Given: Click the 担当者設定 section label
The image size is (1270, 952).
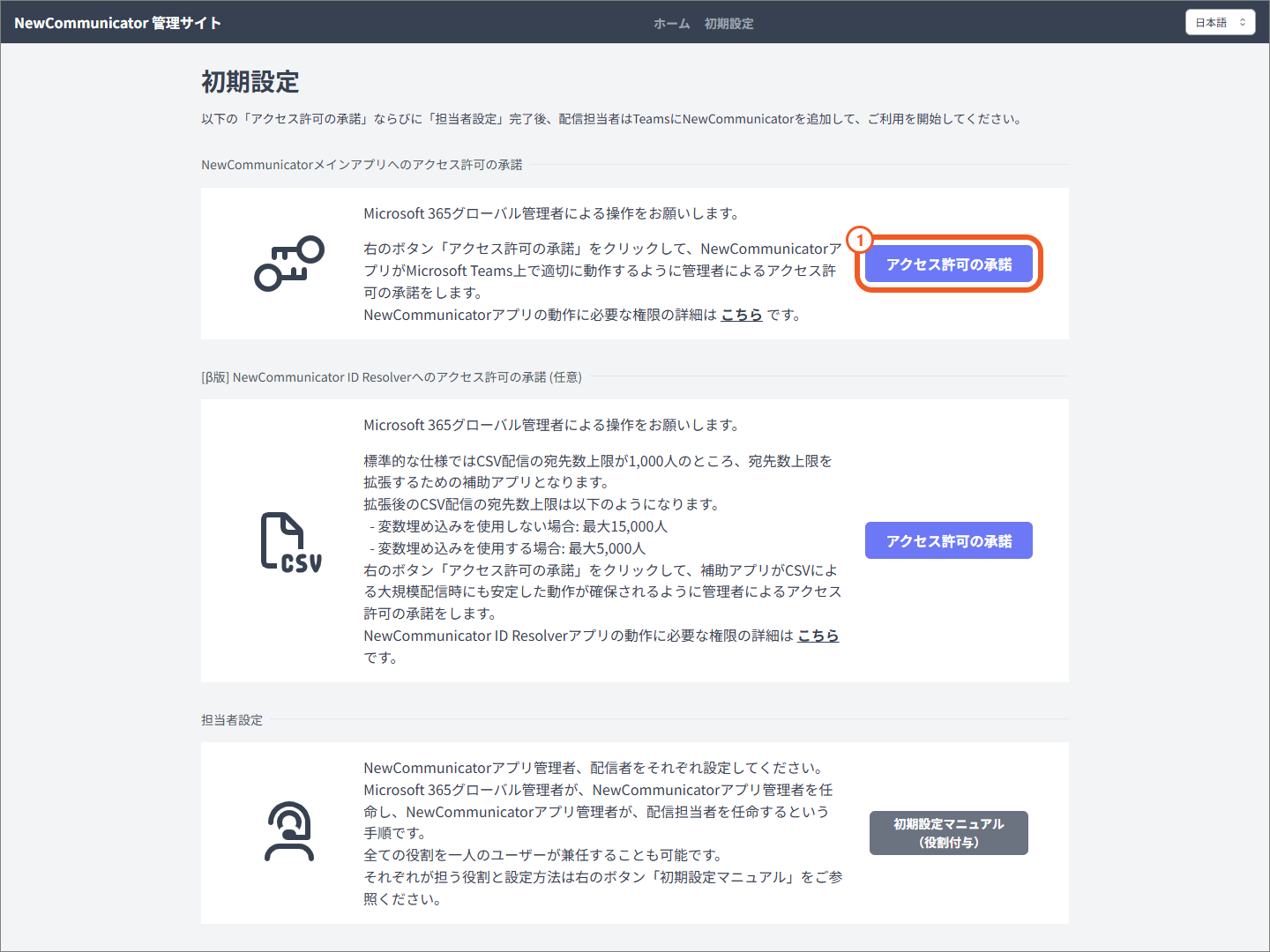Looking at the screenshot, I should tap(232, 720).
